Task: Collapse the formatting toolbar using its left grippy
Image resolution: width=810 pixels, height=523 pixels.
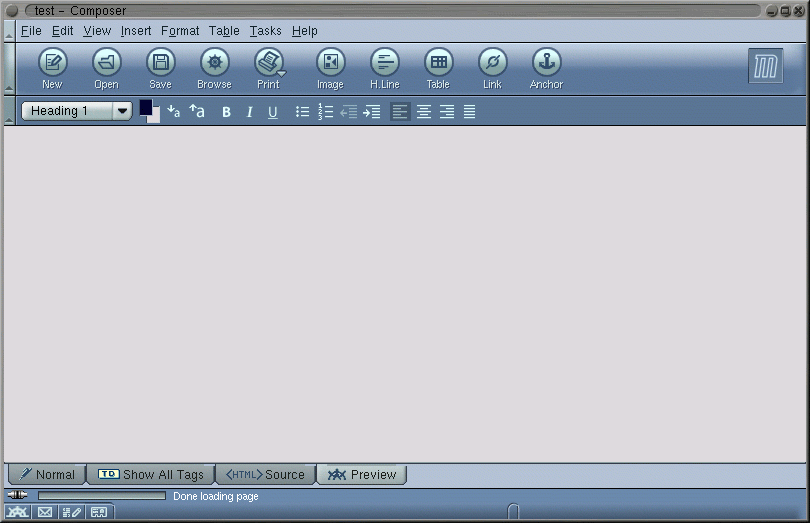Action: point(9,111)
